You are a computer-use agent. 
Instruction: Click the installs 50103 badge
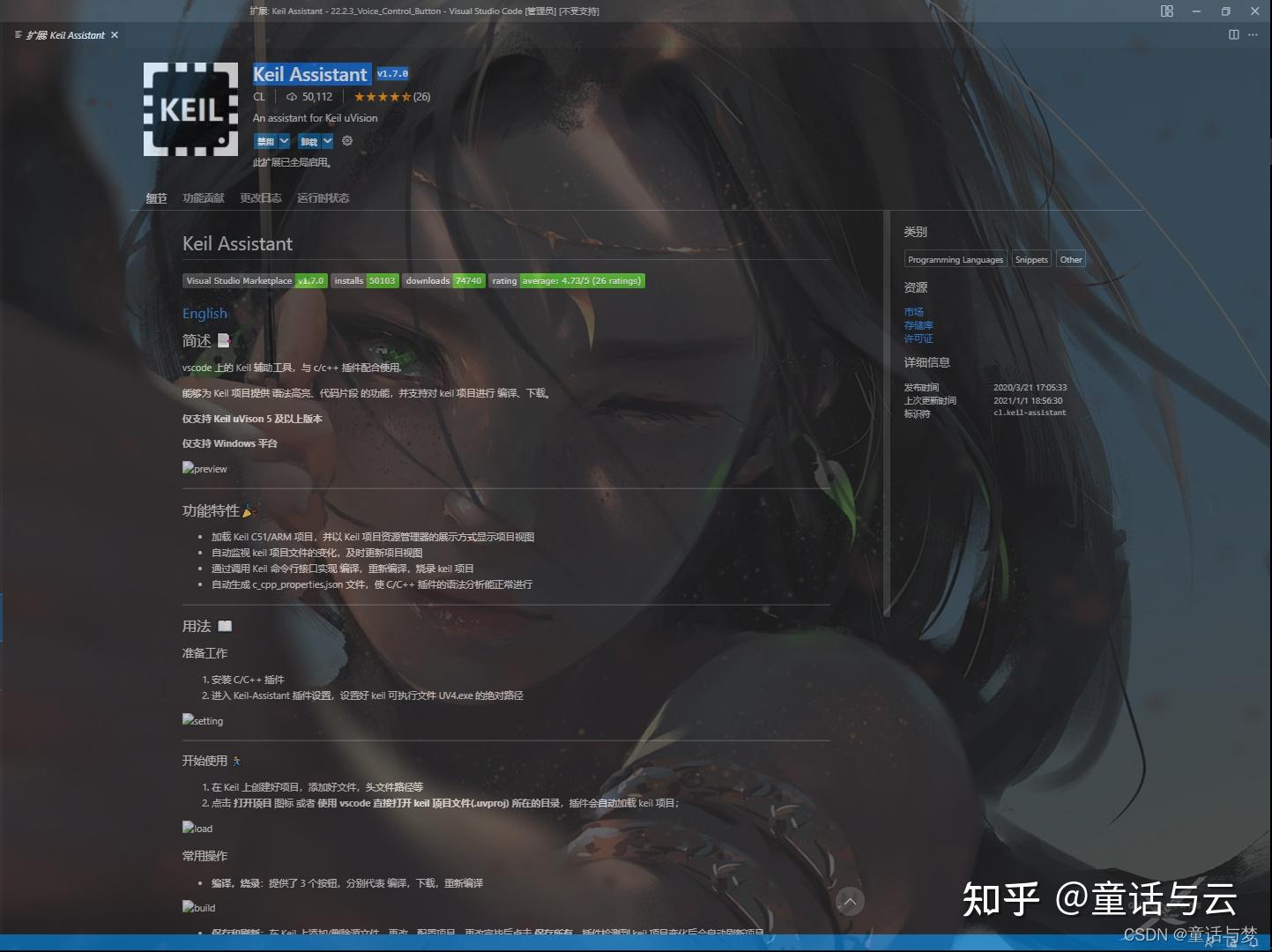click(365, 280)
